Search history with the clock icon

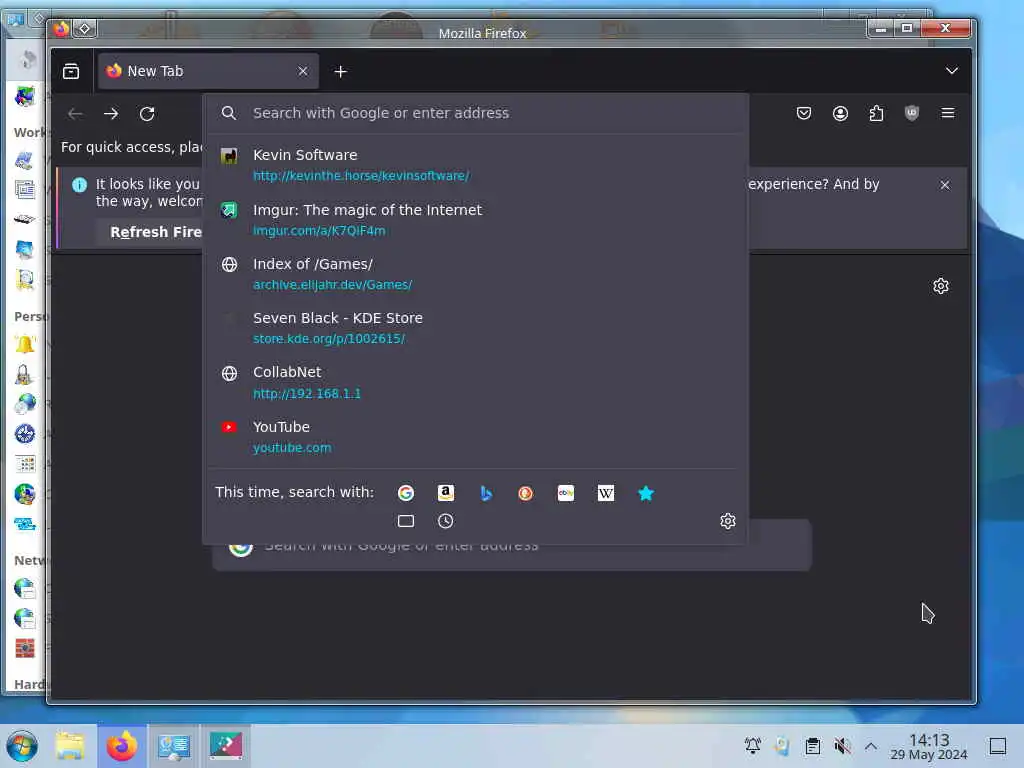click(x=445, y=521)
